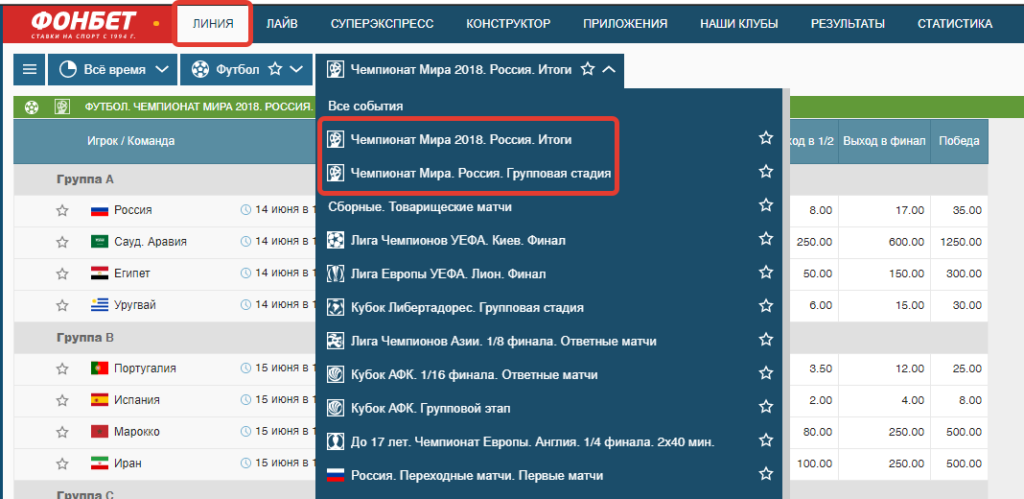Open СУПЕРЭКСПРЕСС tab
Screen dimensions: 1024x499
click(x=382, y=24)
